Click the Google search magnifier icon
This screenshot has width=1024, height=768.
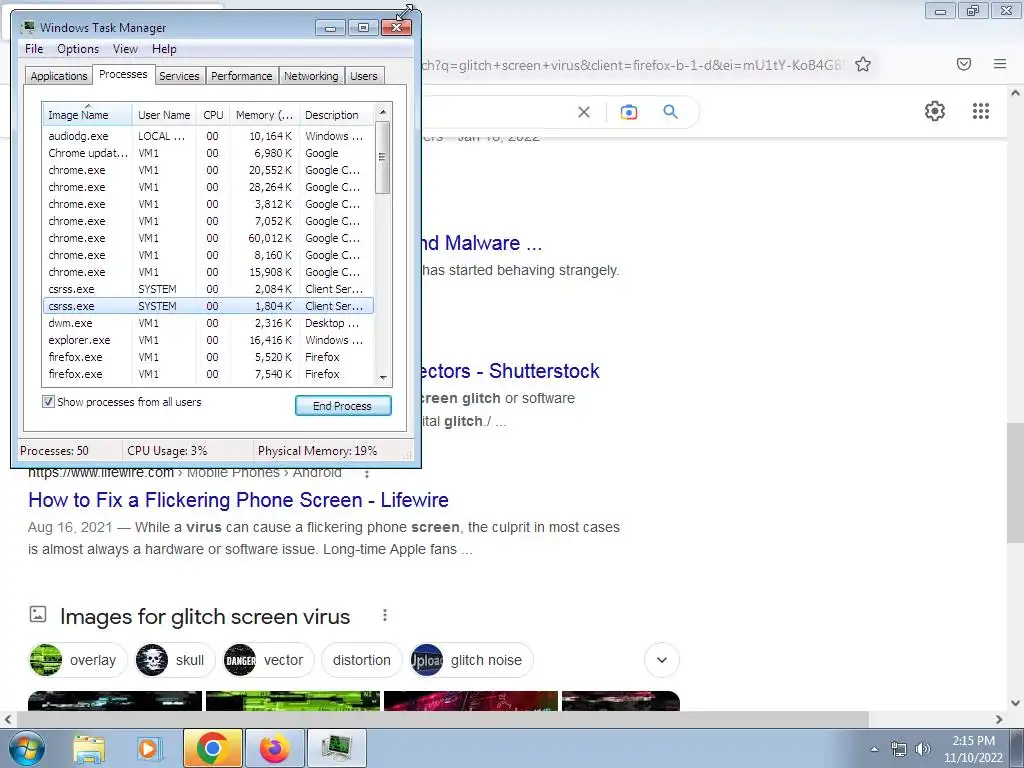pyautogui.click(x=670, y=112)
